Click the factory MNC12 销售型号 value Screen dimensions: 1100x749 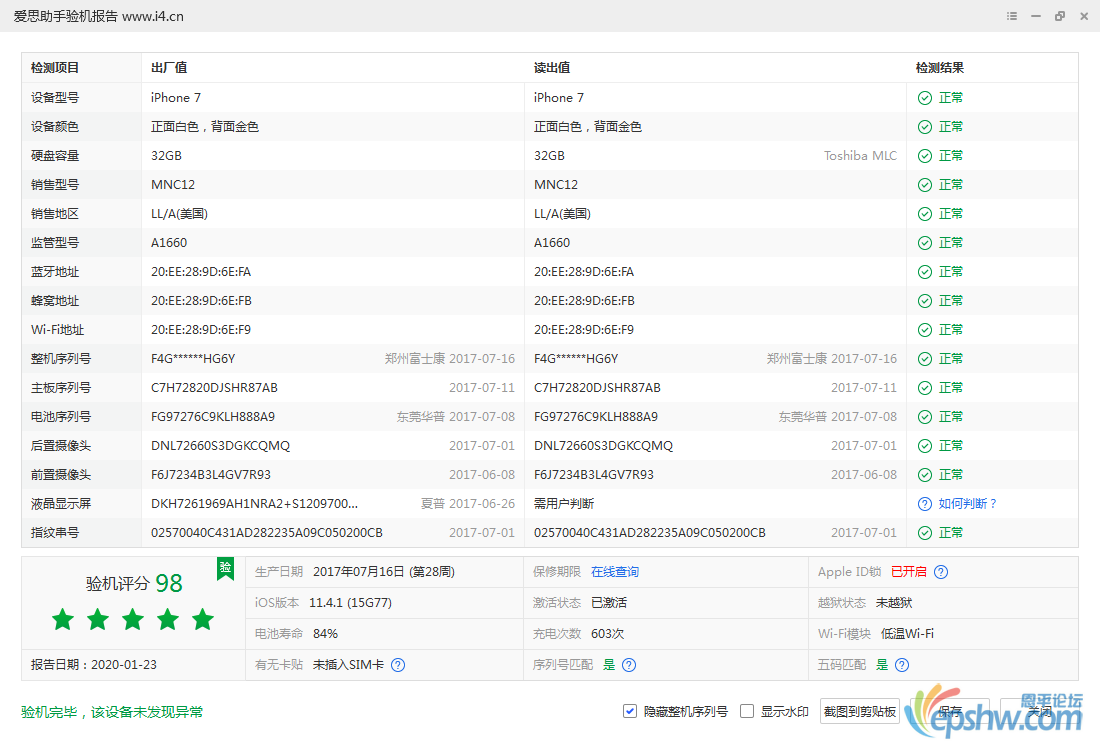[173, 184]
